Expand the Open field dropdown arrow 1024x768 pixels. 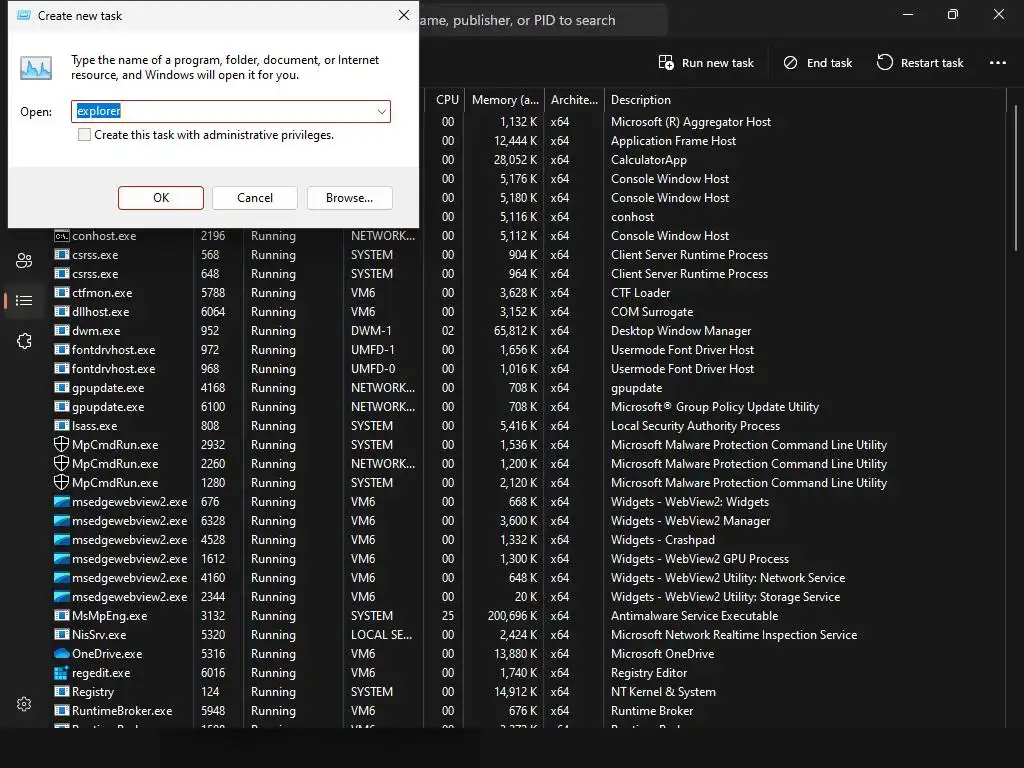click(x=381, y=112)
